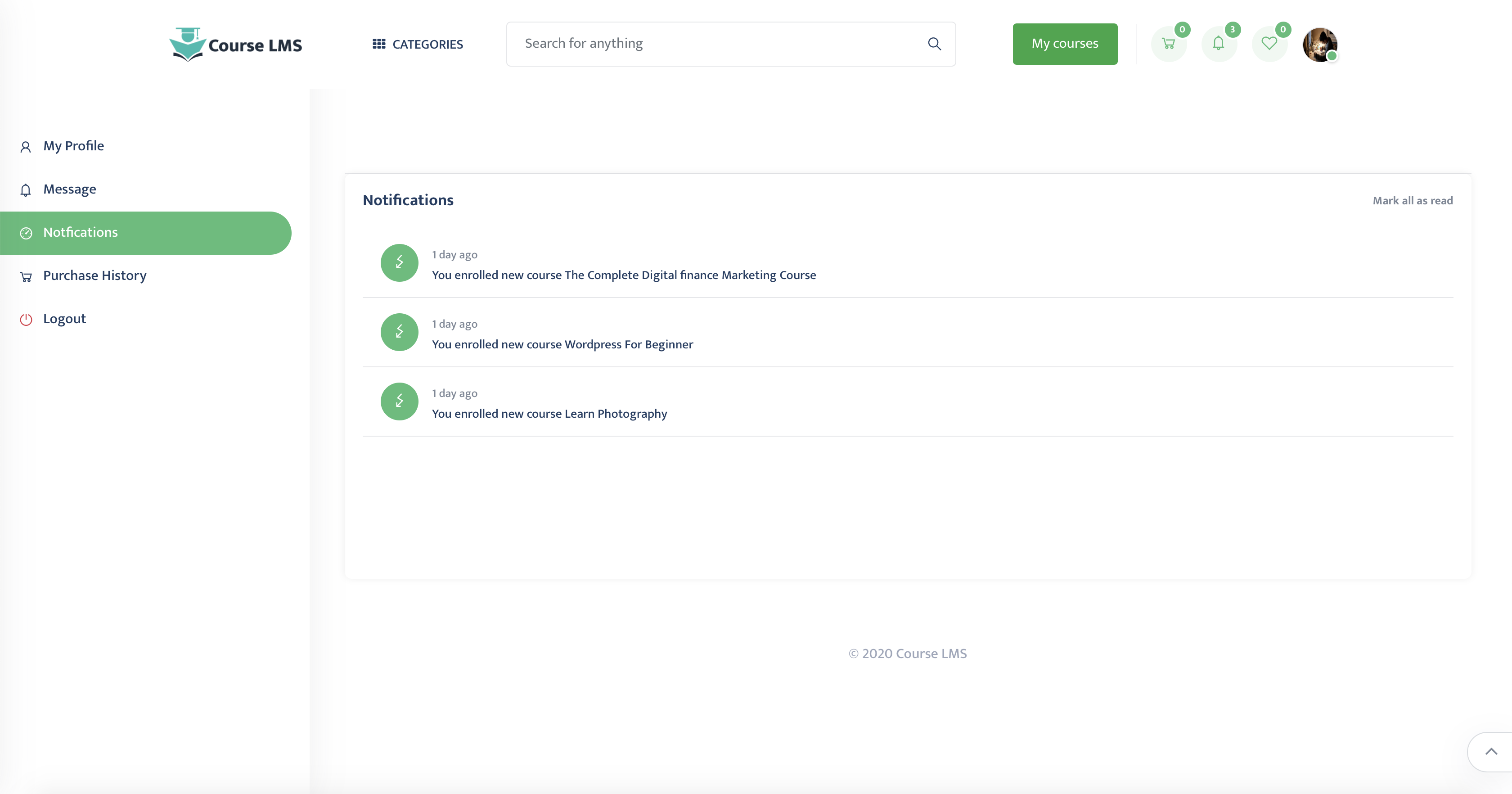Click the search magnifier icon

(935, 44)
